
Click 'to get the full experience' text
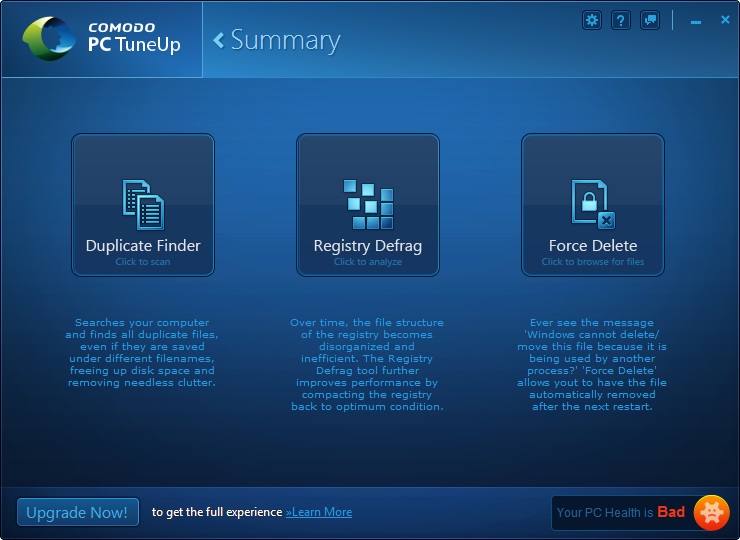coord(217,512)
